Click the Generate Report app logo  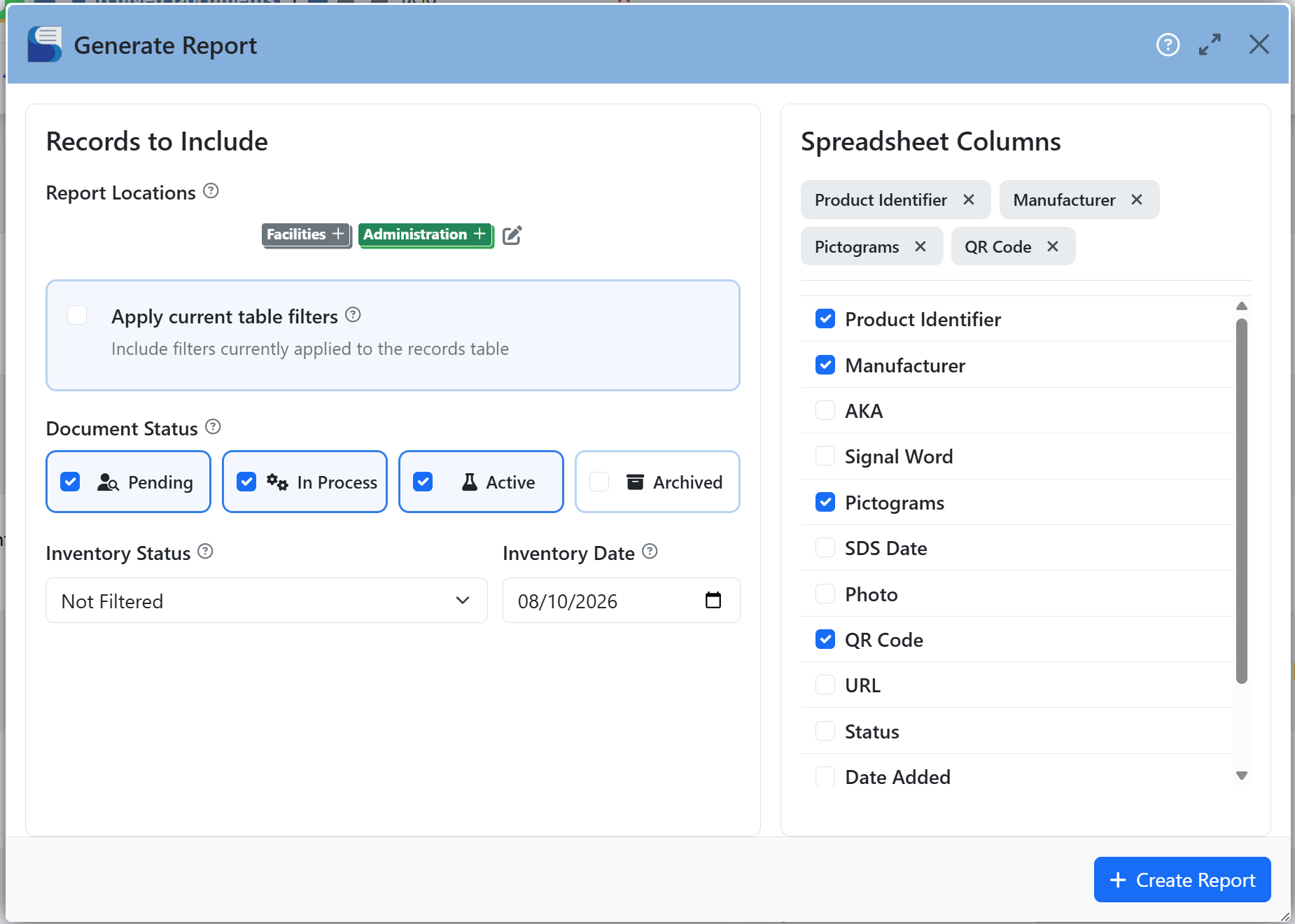(45, 45)
